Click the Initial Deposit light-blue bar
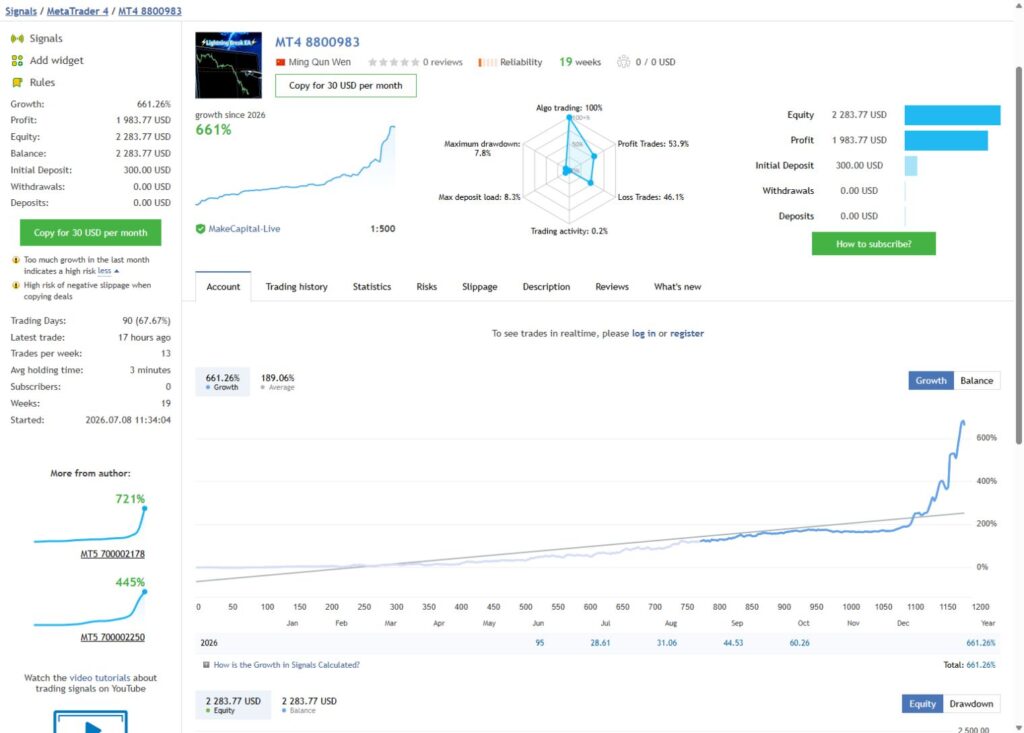The image size is (1024, 733). (x=911, y=165)
